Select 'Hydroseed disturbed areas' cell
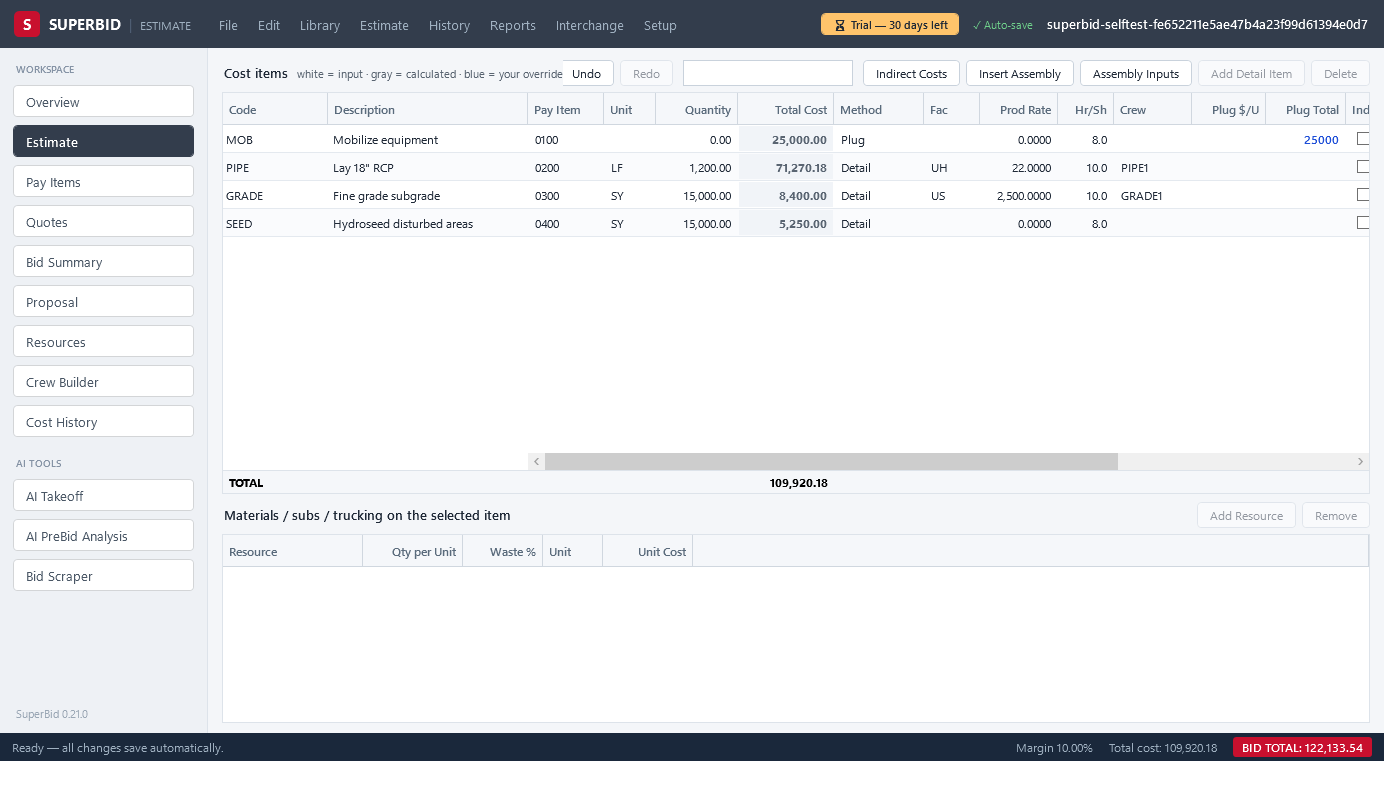The width and height of the screenshot is (1400, 800). coord(428,223)
